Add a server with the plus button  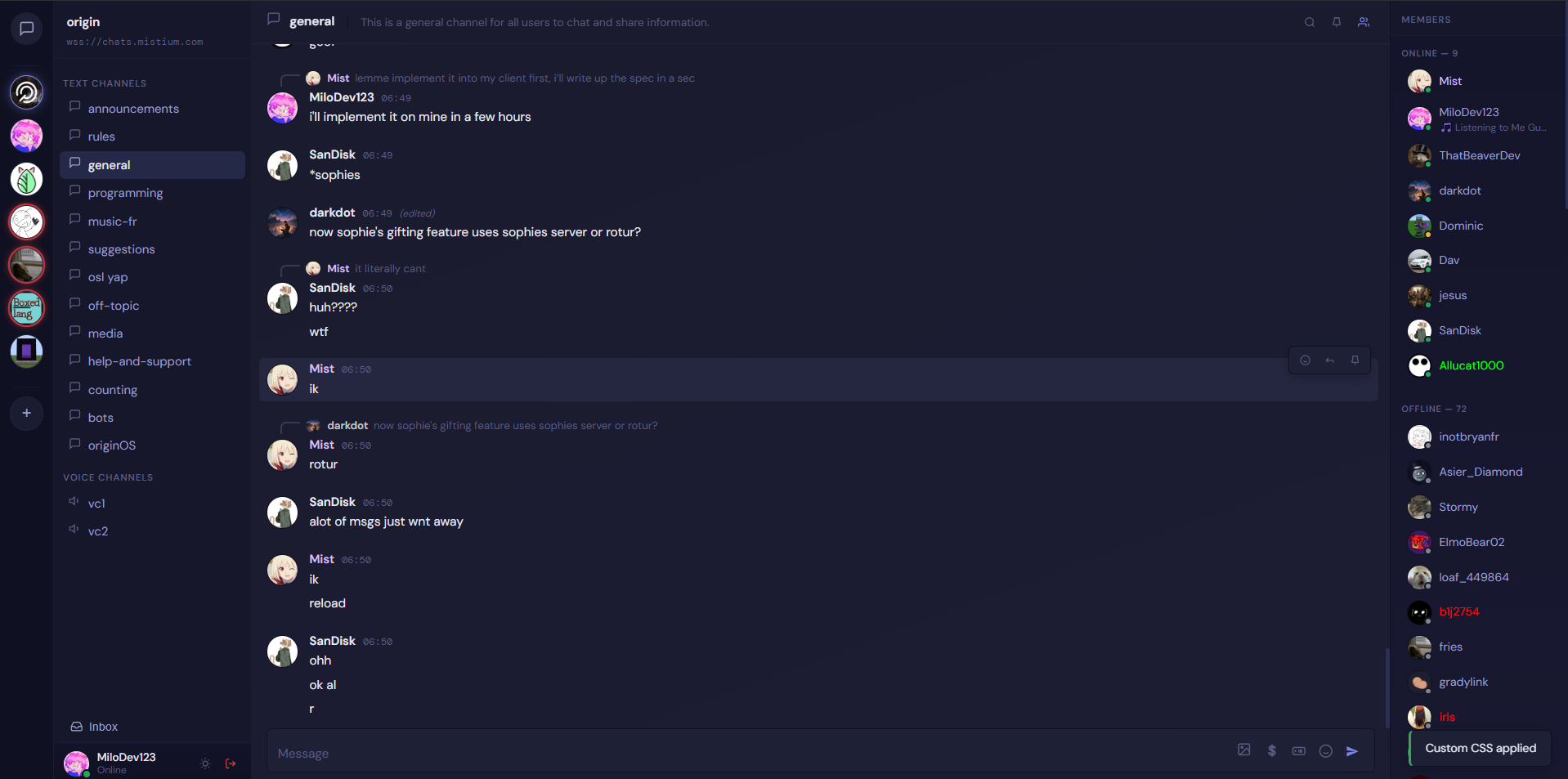click(26, 414)
